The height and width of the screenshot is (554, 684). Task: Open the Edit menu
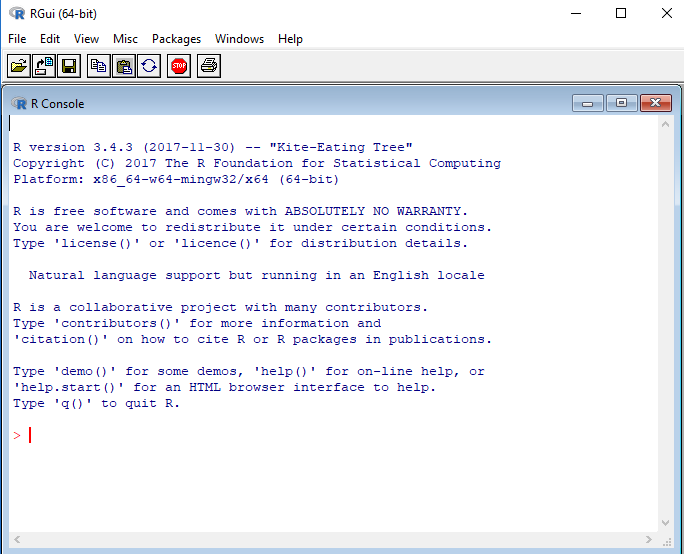coord(50,39)
